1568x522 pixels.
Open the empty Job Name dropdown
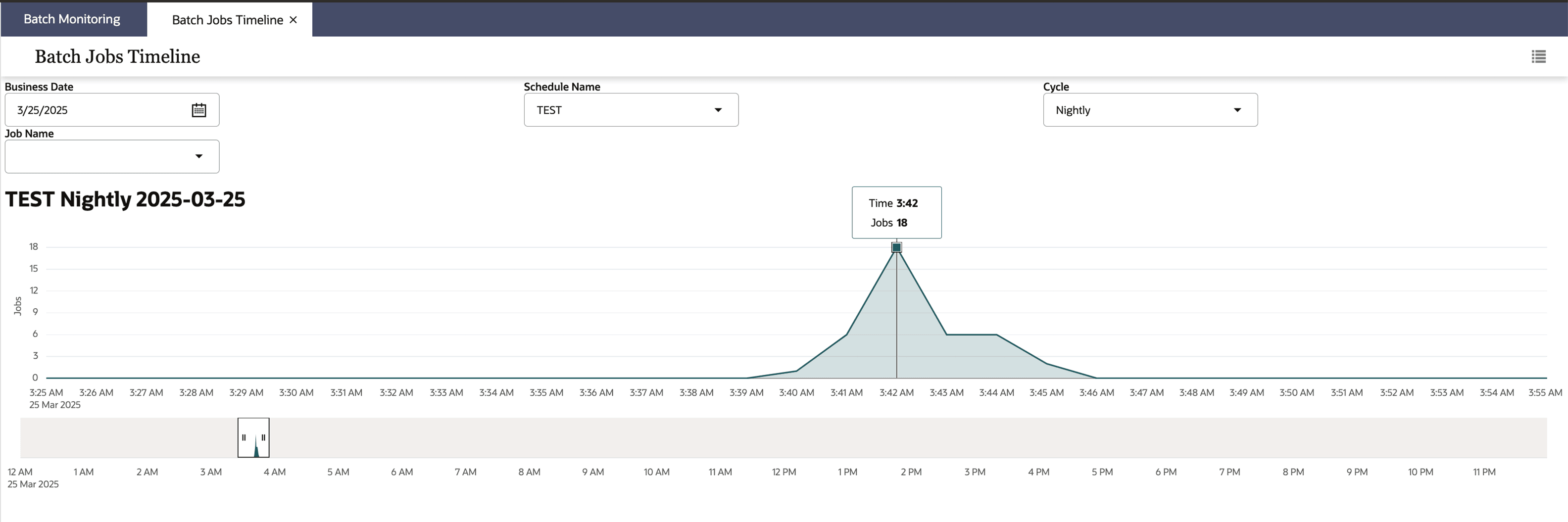pos(199,156)
